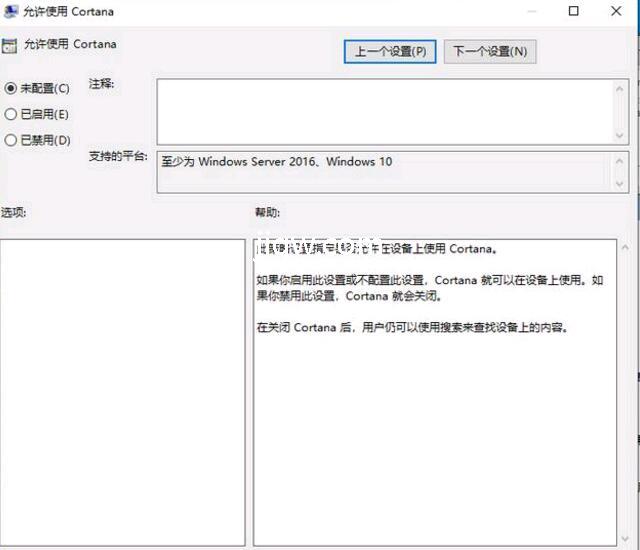Click the window icon in the title bar
The width and height of the screenshot is (640, 550).
tap(9, 12)
